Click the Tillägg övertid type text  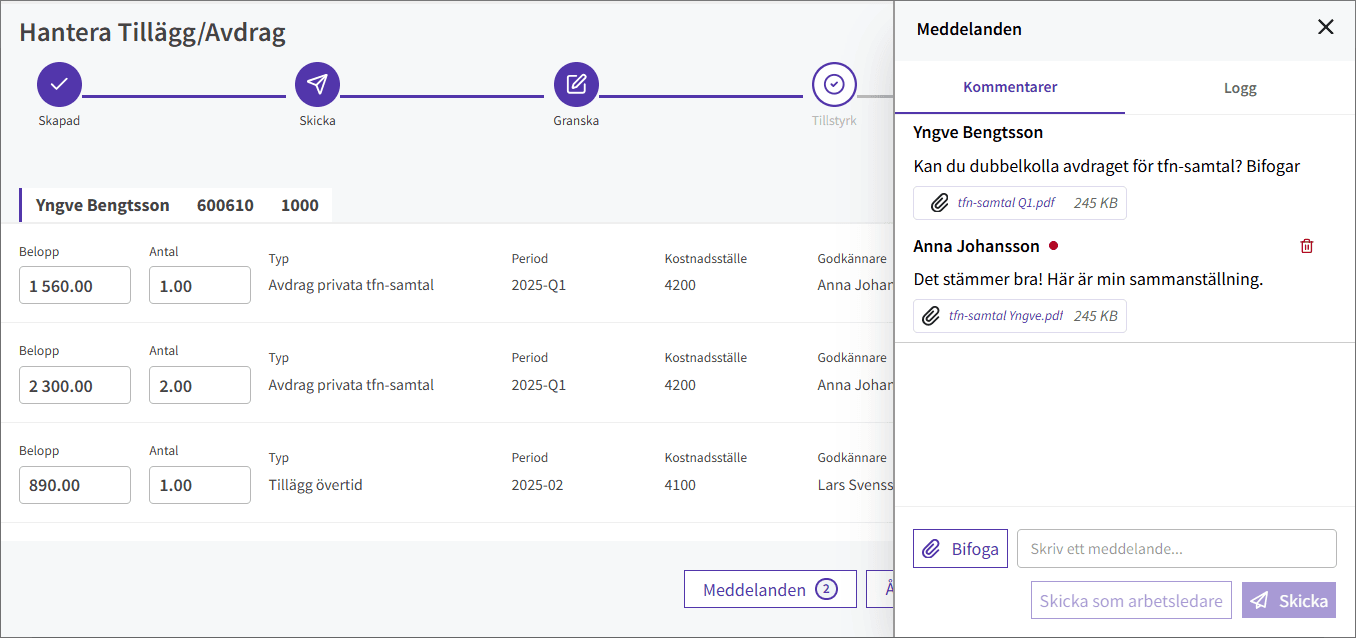pos(315,485)
